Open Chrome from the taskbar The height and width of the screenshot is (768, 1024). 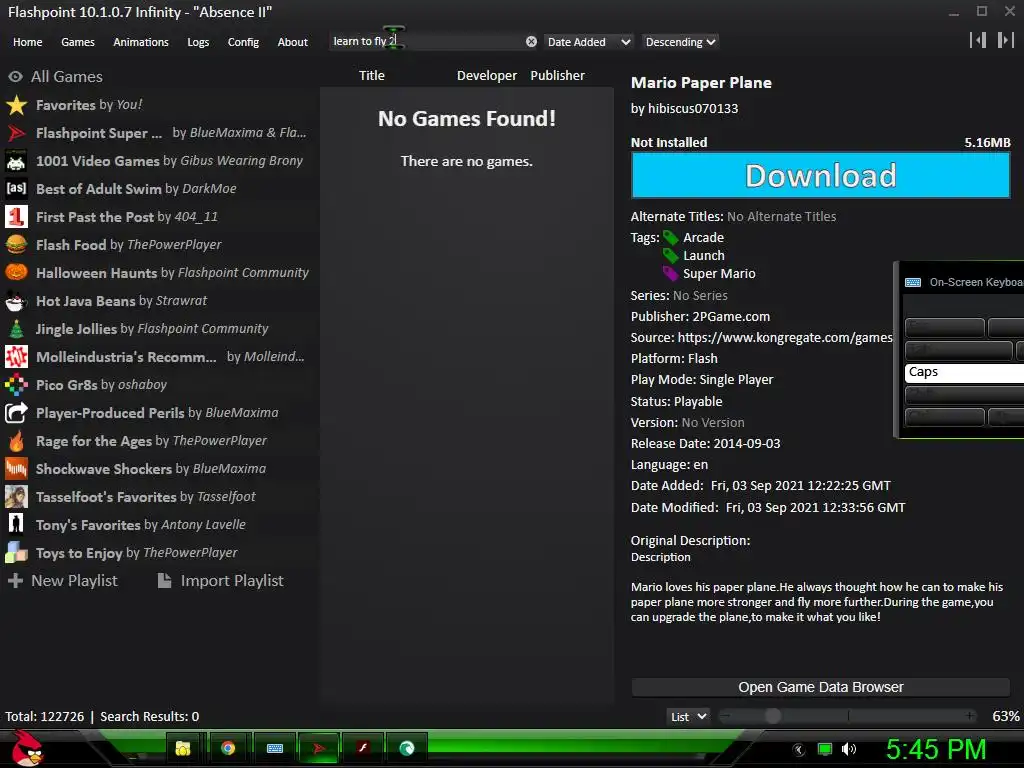tap(228, 748)
